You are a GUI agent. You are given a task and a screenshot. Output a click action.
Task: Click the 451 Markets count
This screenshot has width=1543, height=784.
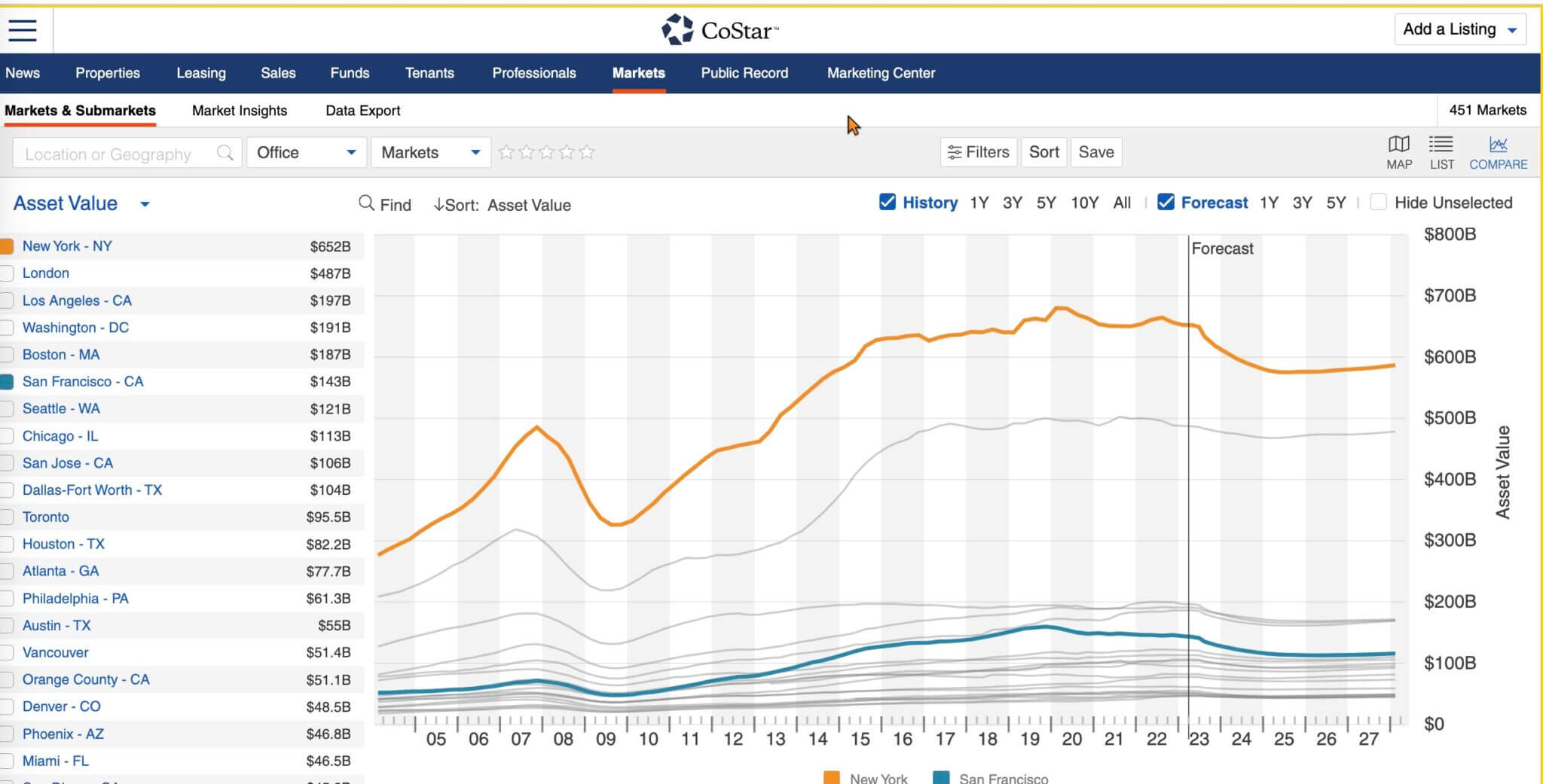[x=1487, y=110]
